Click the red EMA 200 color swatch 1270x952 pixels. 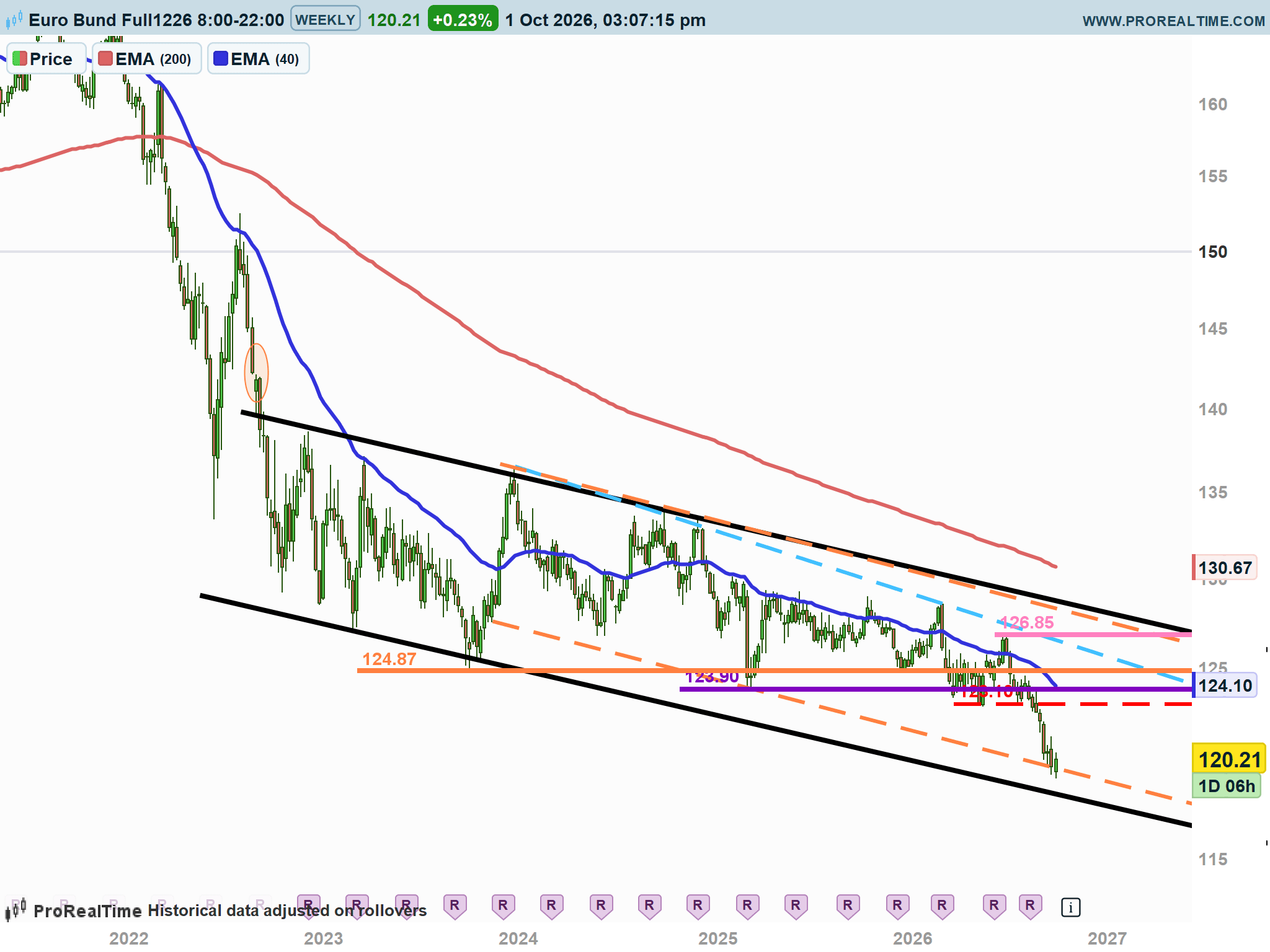pos(105,59)
